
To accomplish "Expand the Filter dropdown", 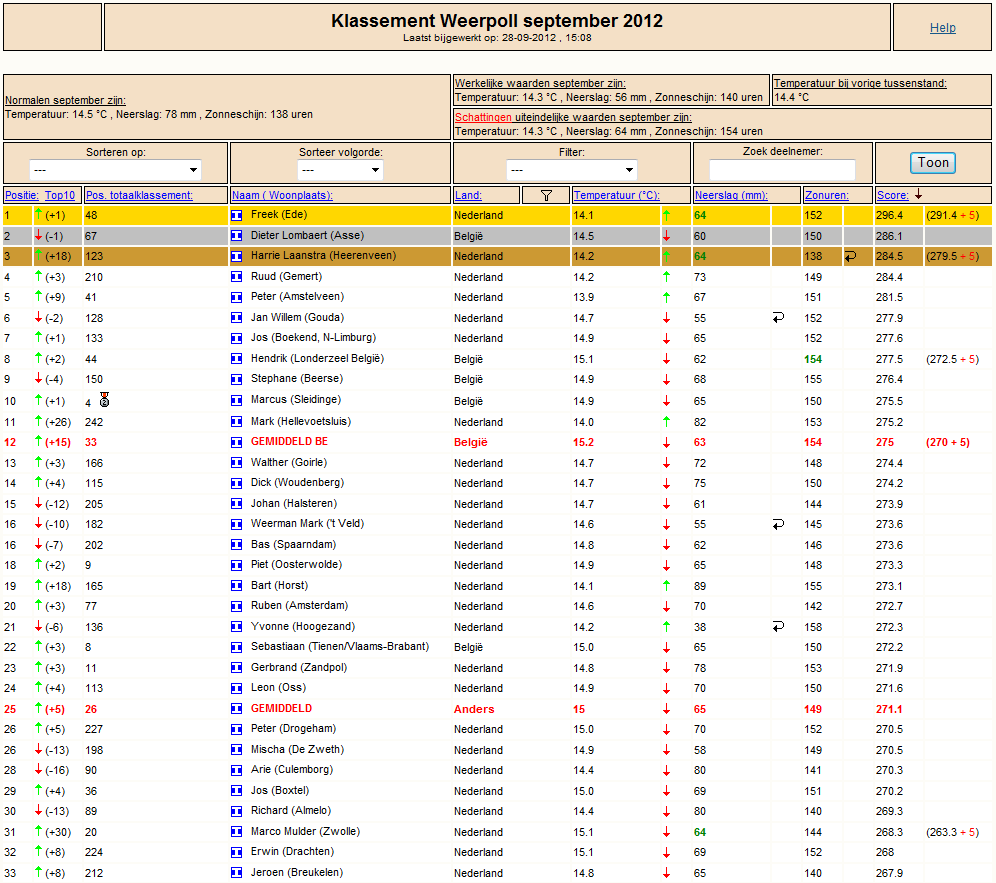I will 572,170.
